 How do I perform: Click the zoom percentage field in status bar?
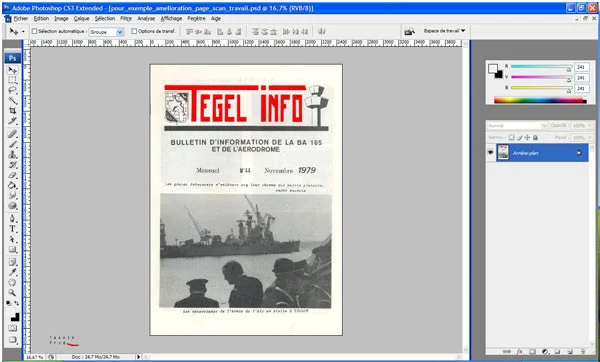point(34,357)
